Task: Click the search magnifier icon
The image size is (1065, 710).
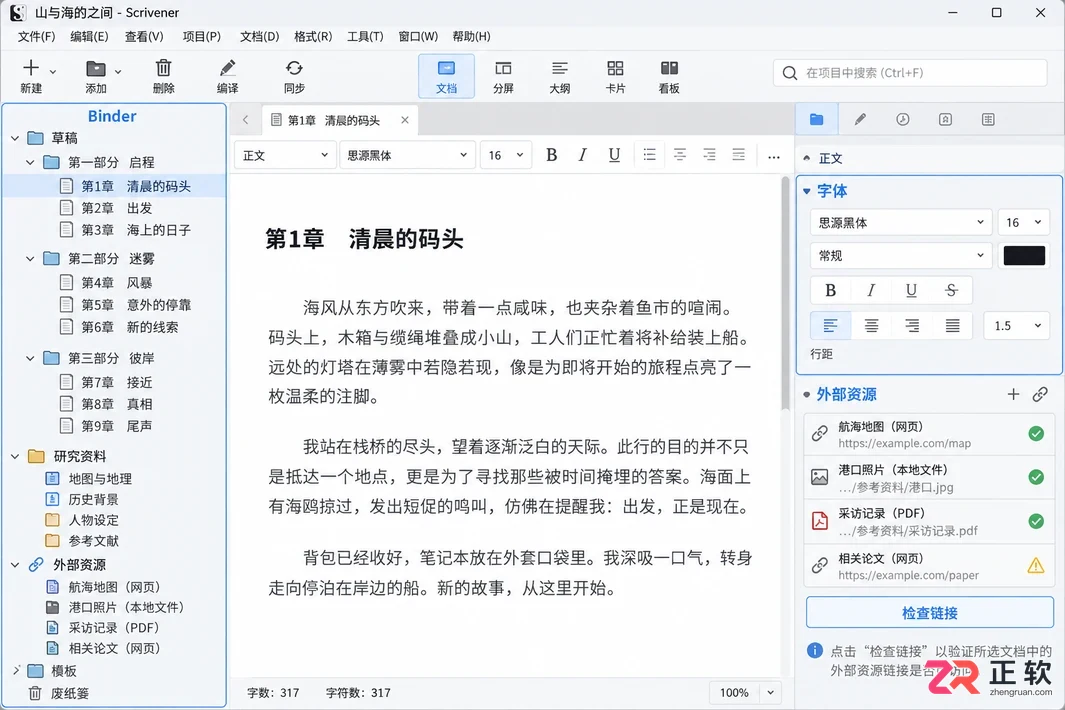Action: coord(789,73)
